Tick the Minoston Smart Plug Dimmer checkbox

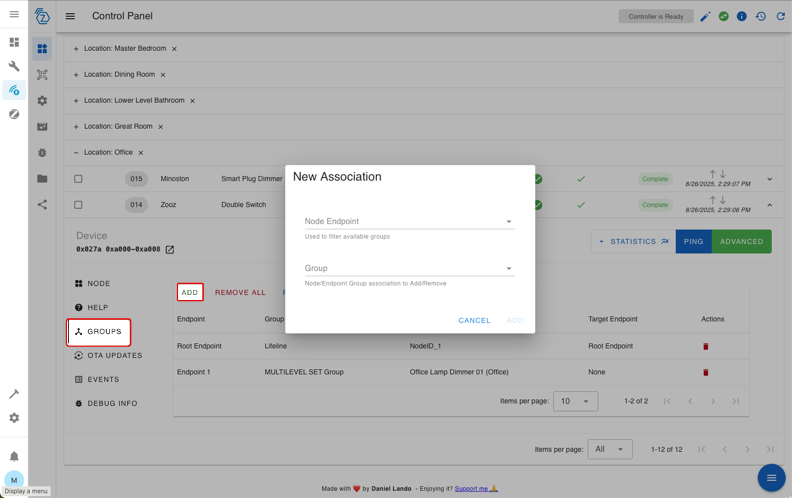(78, 179)
